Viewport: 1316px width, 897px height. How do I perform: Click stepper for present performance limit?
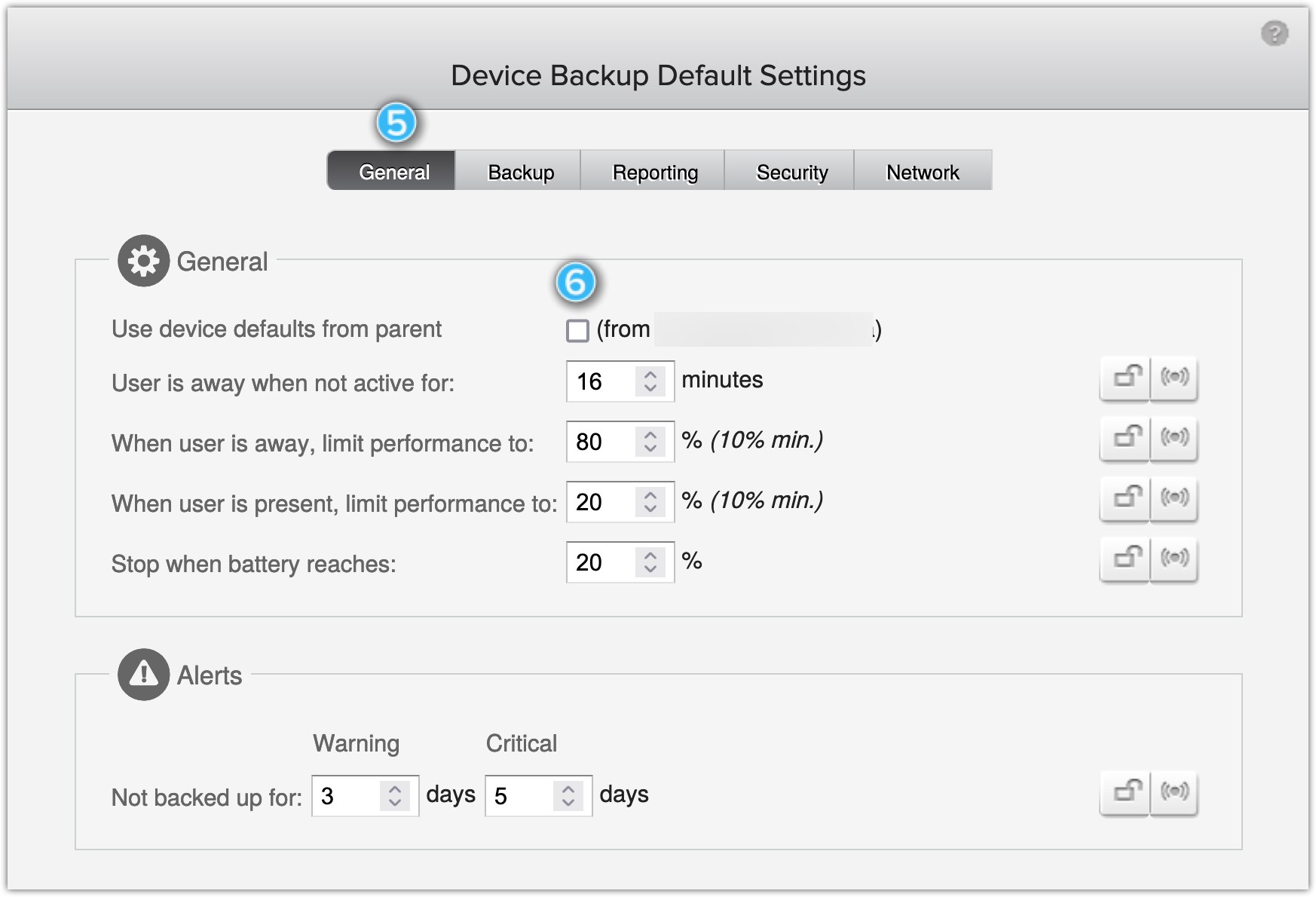(x=650, y=501)
